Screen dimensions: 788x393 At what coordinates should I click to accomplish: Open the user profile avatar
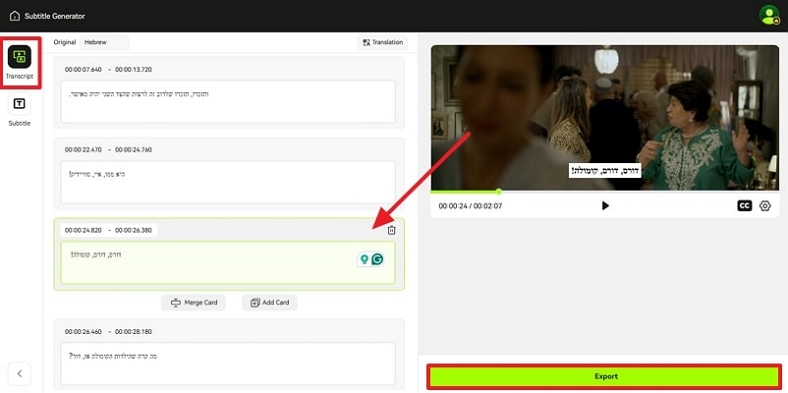click(x=769, y=16)
